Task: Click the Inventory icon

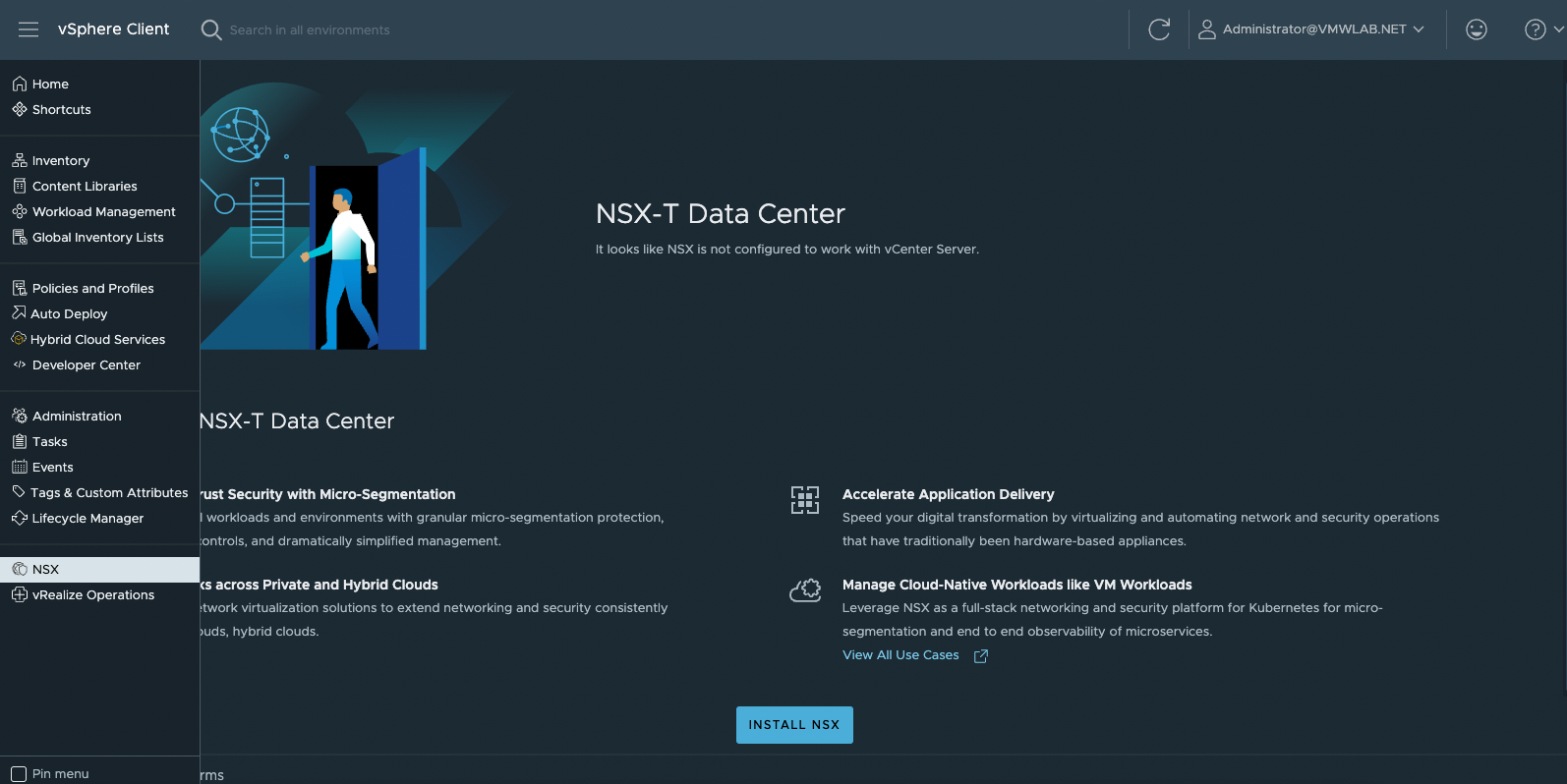Action: (x=20, y=160)
